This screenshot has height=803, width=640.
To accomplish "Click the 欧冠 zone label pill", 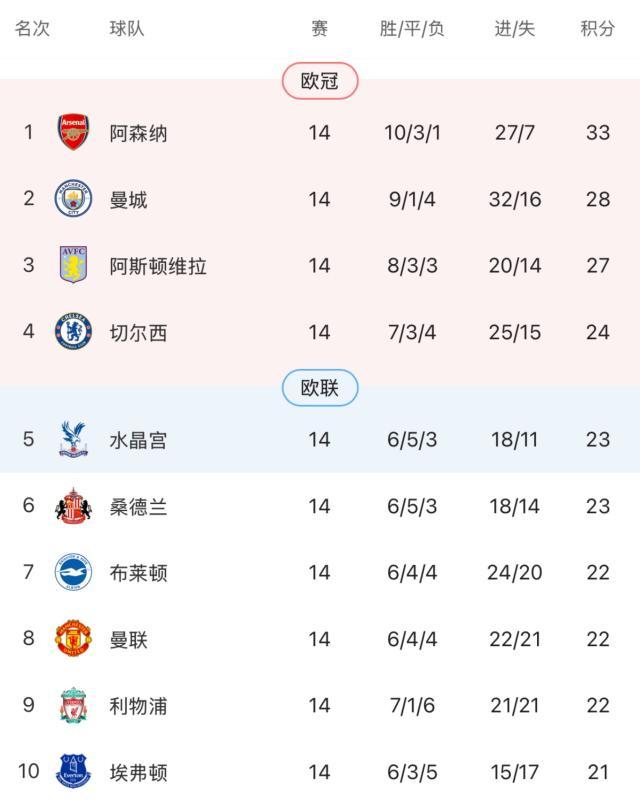I will tap(320, 81).
